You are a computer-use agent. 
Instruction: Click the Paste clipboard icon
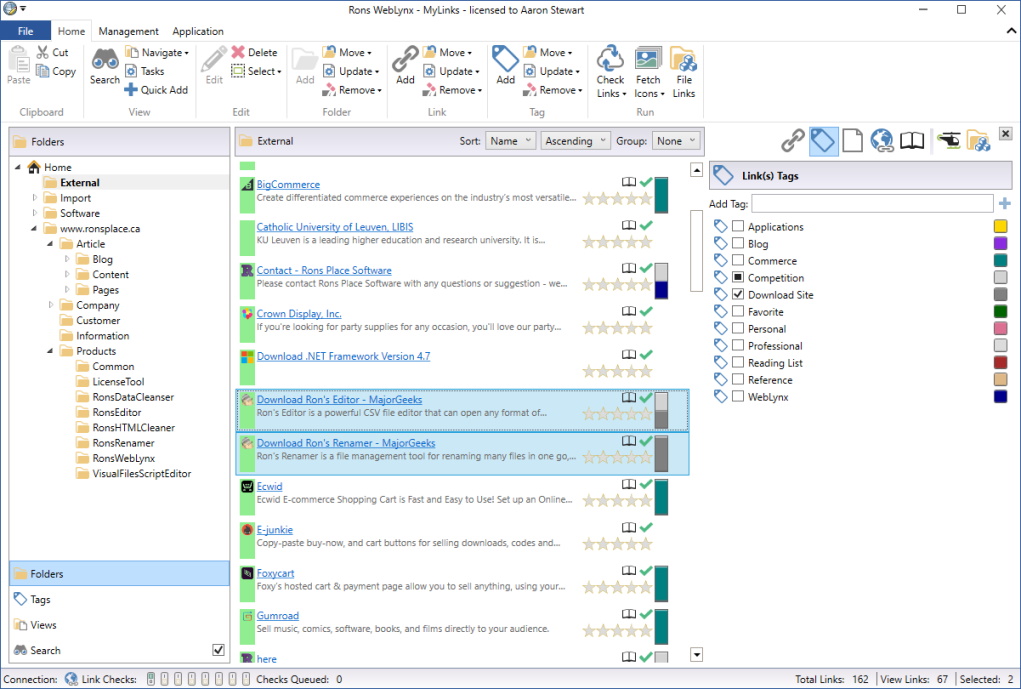(x=19, y=61)
